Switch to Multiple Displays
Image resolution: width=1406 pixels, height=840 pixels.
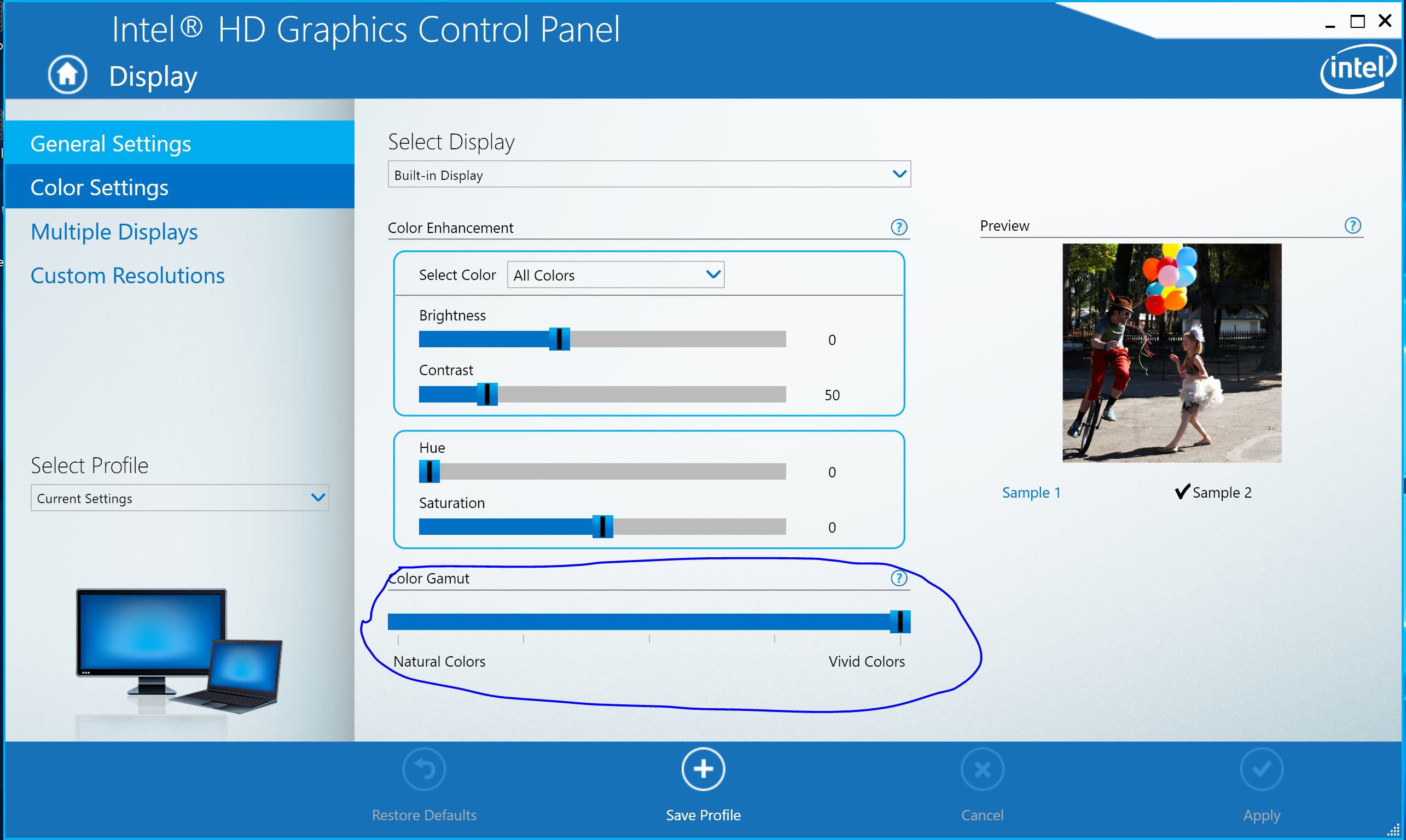[x=114, y=231]
